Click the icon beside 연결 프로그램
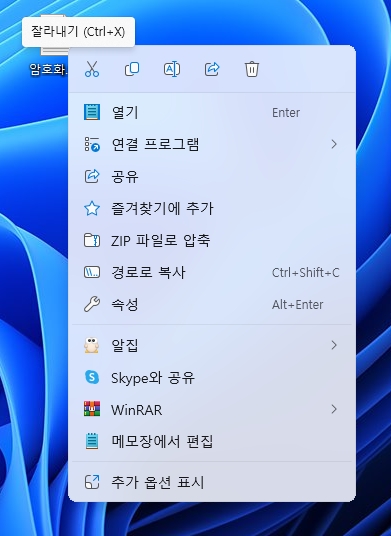The height and width of the screenshot is (536, 391). pyautogui.click(x=92, y=144)
